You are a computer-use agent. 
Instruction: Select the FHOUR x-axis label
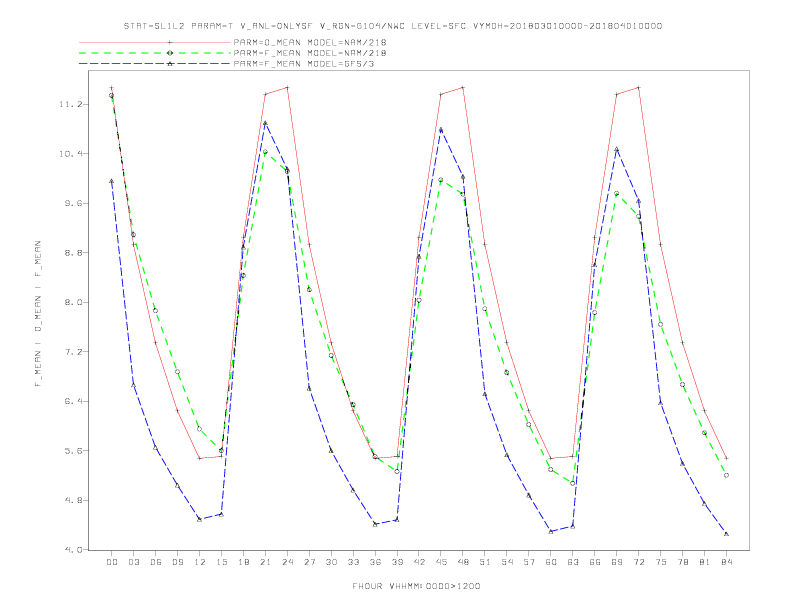pos(416,586)
